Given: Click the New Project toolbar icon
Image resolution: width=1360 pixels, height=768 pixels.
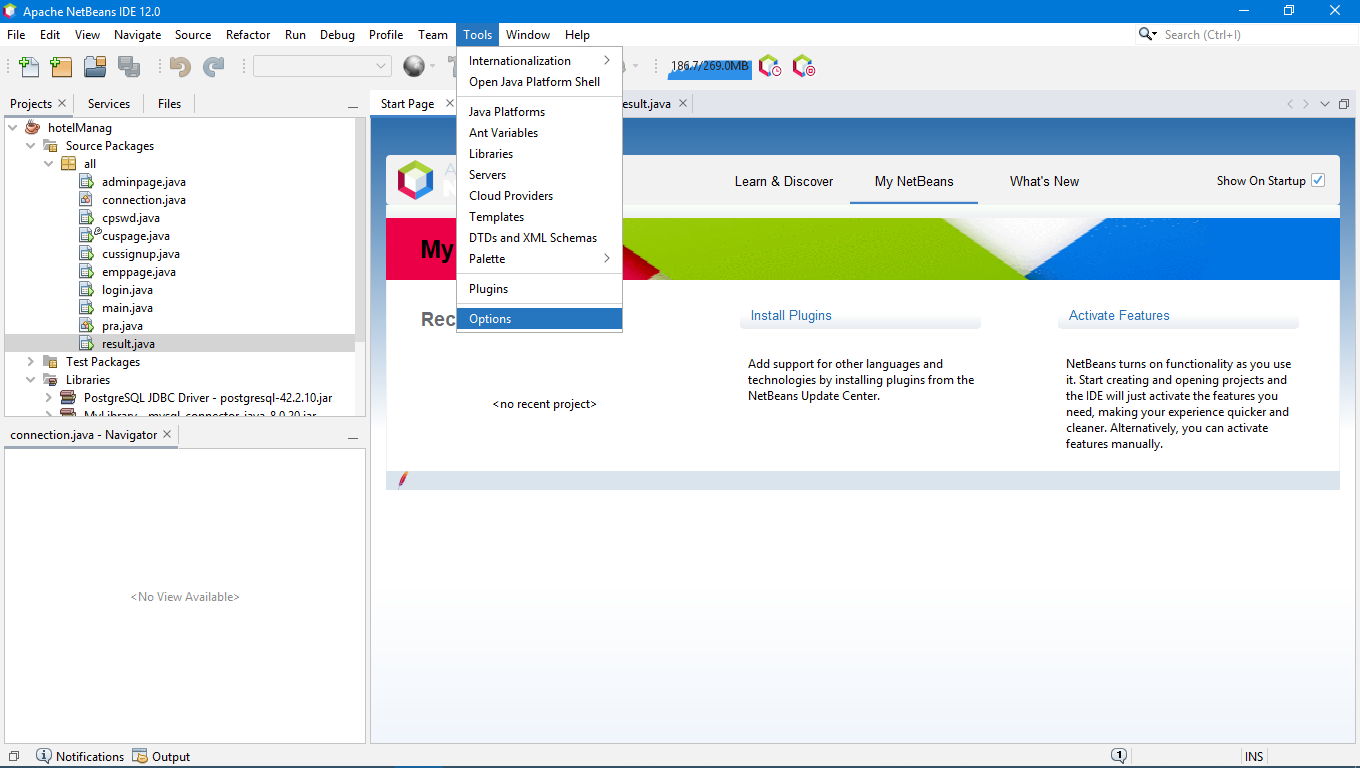Looking at the screenshot, I should coord(61,67).
